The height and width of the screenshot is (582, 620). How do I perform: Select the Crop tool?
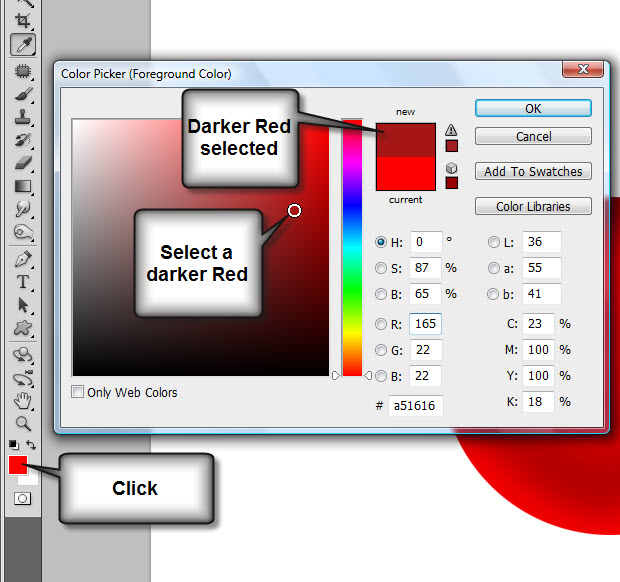(23, 21)
